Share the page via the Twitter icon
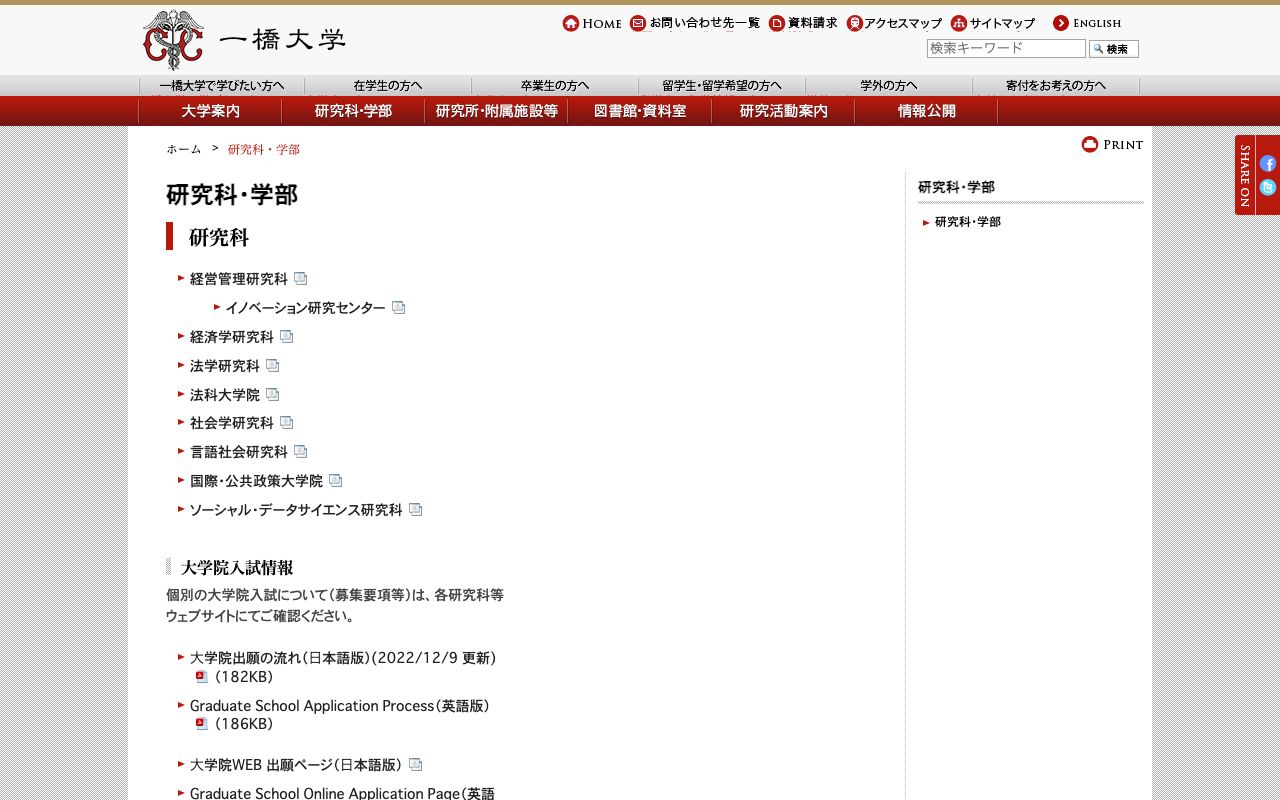 click(1268, 187)
